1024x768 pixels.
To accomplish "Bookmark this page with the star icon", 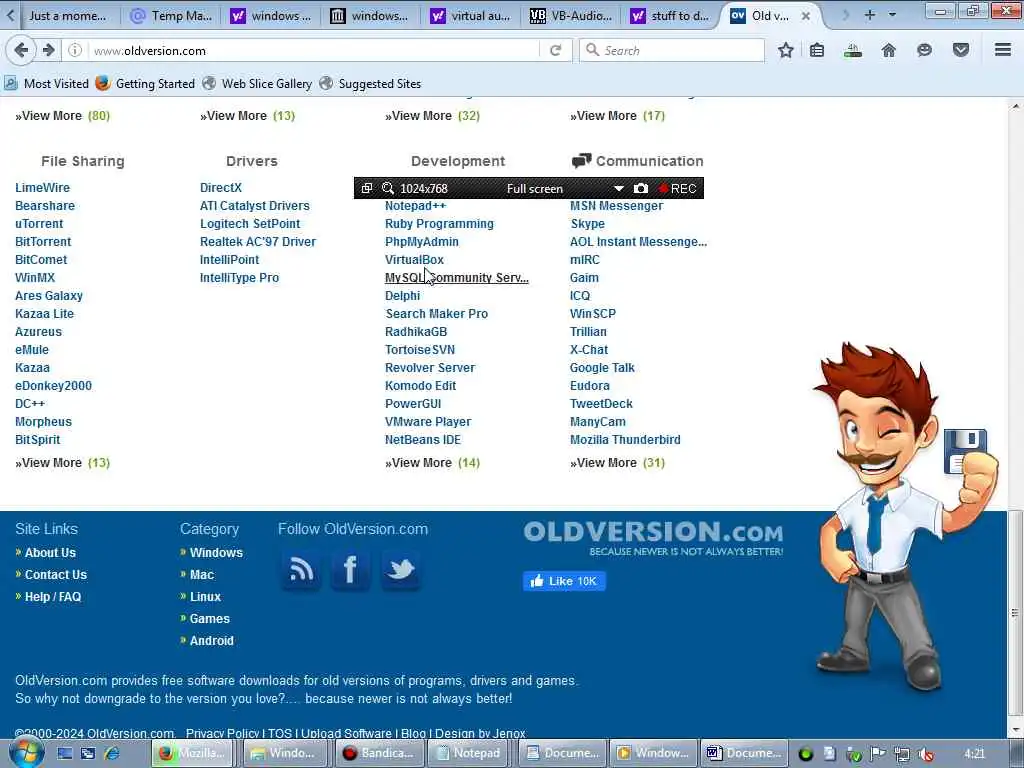I will 786,50.
